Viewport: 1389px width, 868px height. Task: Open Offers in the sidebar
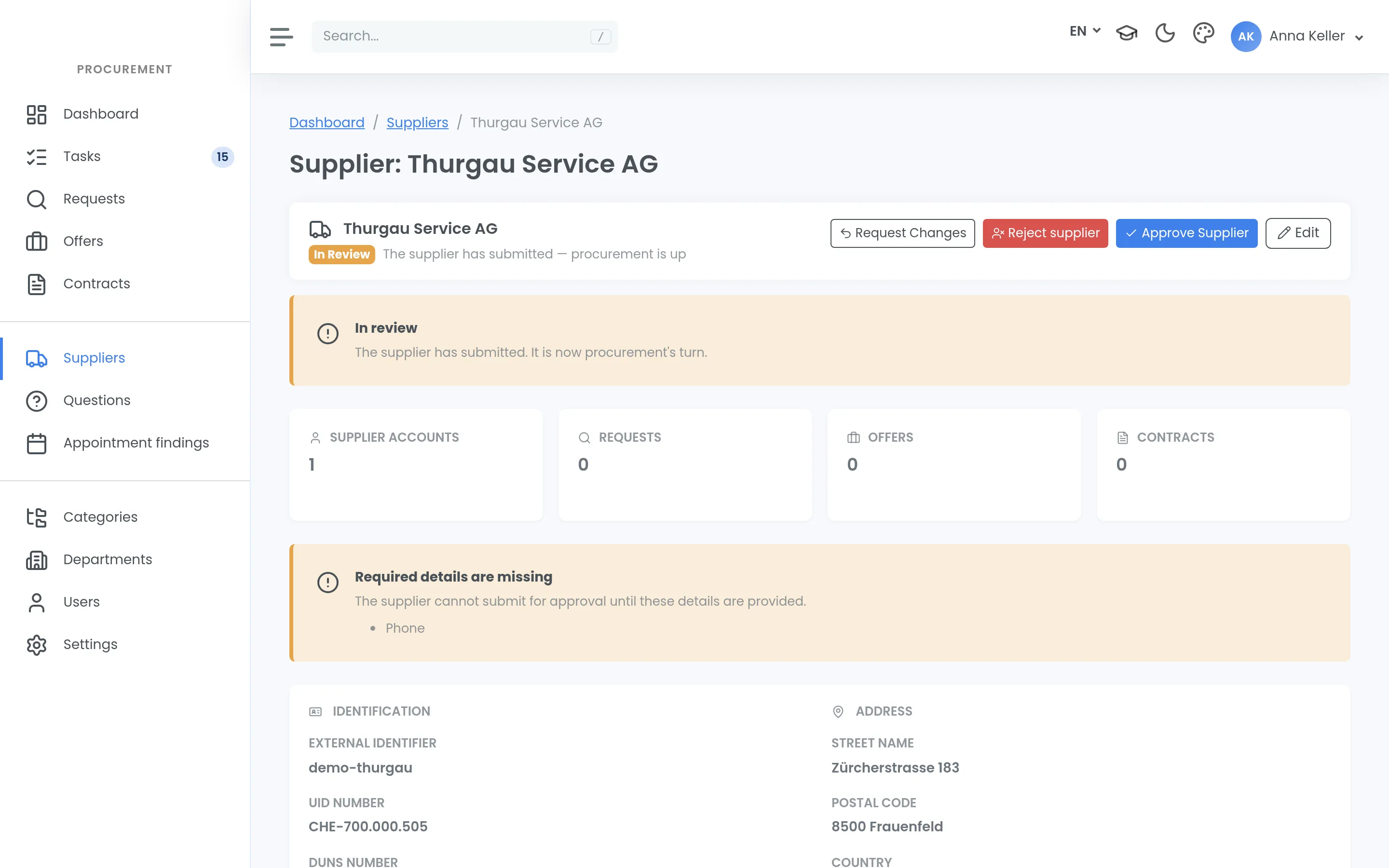(x=125, y=241)
